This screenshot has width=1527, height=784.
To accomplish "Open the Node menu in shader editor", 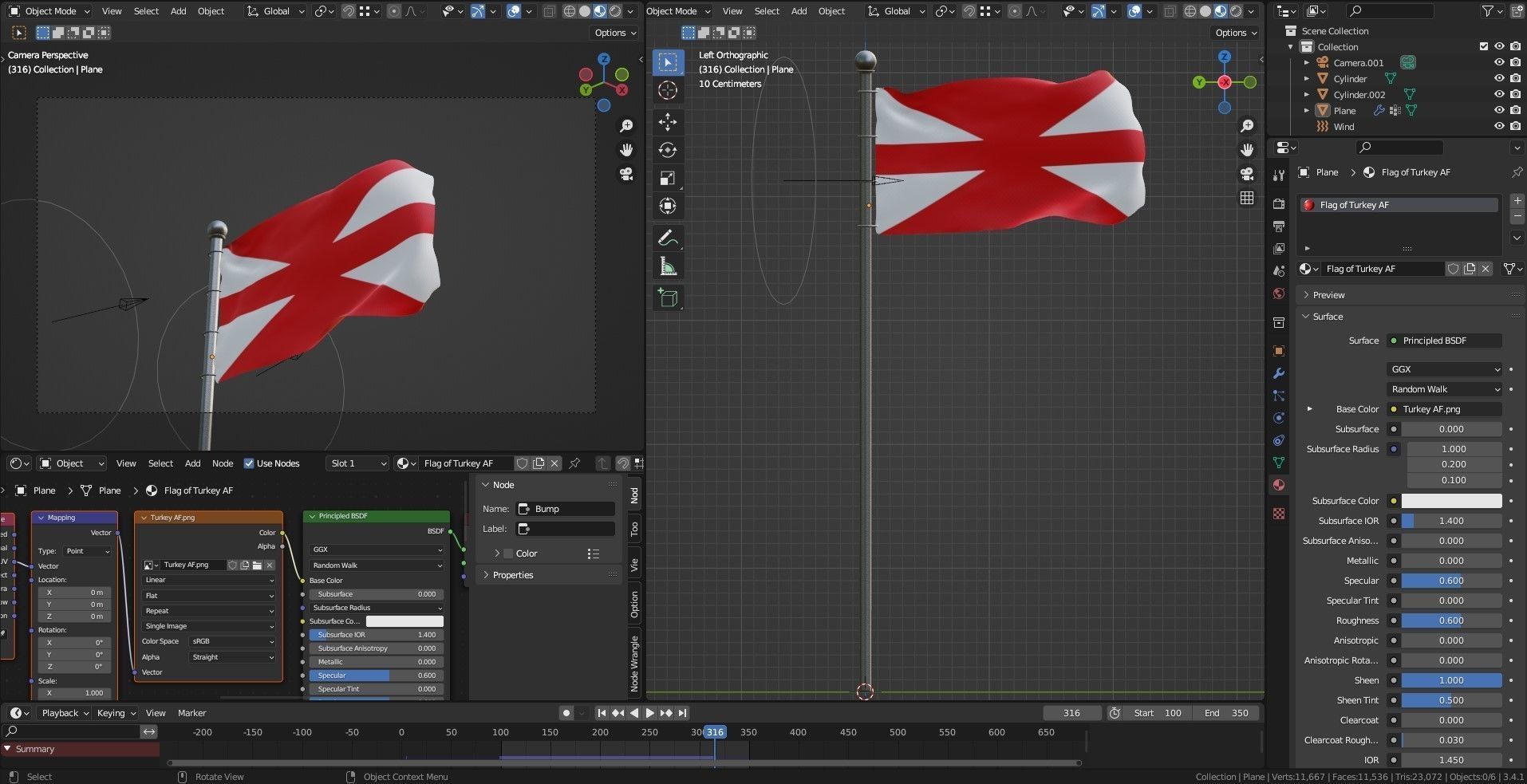I will click(223, 463).
